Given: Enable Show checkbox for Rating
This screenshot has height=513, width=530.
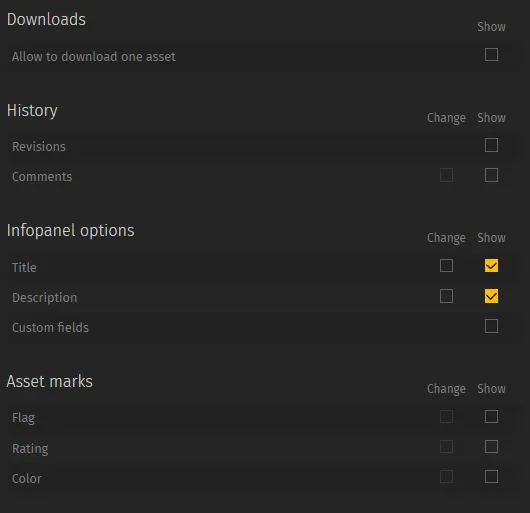Looking at the screenshot, I should pos(491,447).
